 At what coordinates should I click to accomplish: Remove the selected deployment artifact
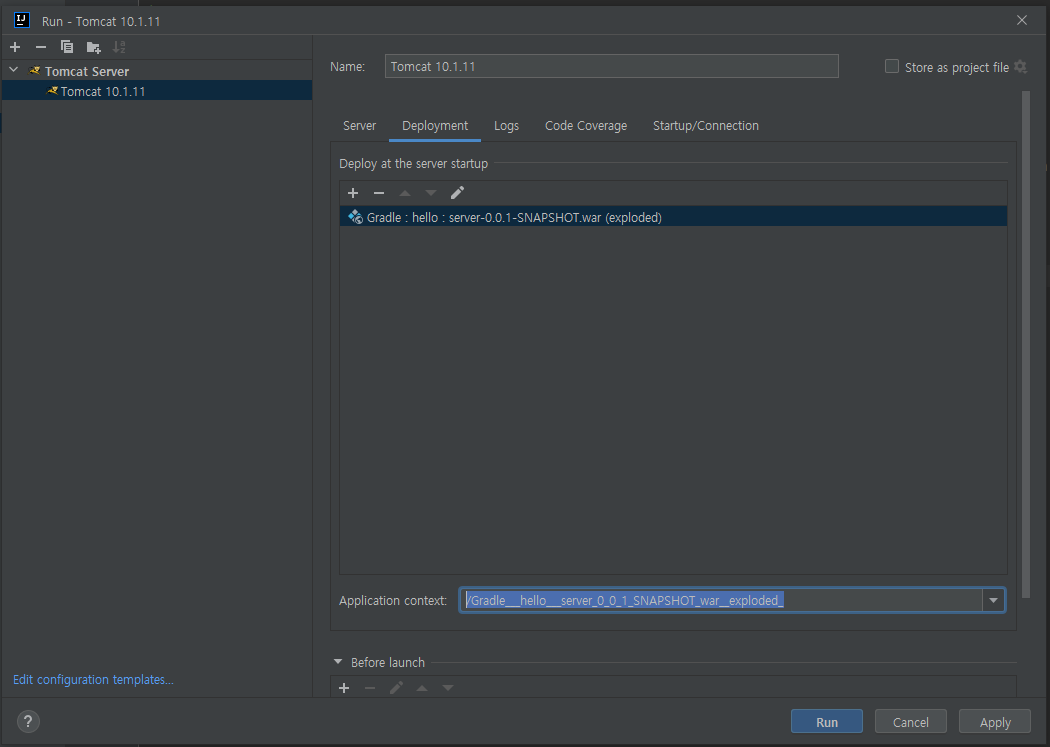click(x=379, y=193)
